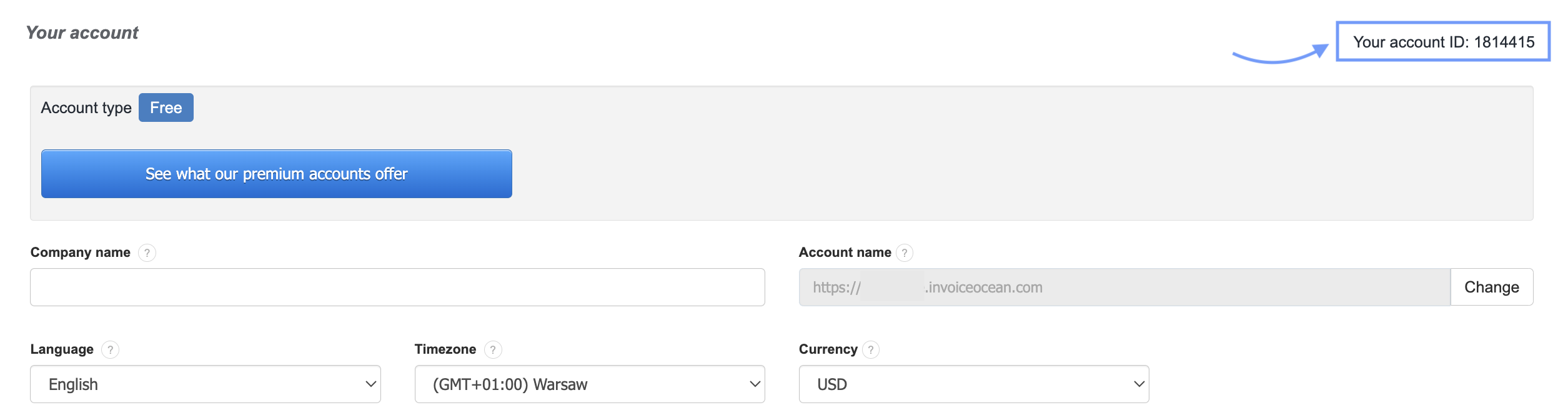
Task: Click the Your account ID 1814415 box
Action: [1443, 42]
